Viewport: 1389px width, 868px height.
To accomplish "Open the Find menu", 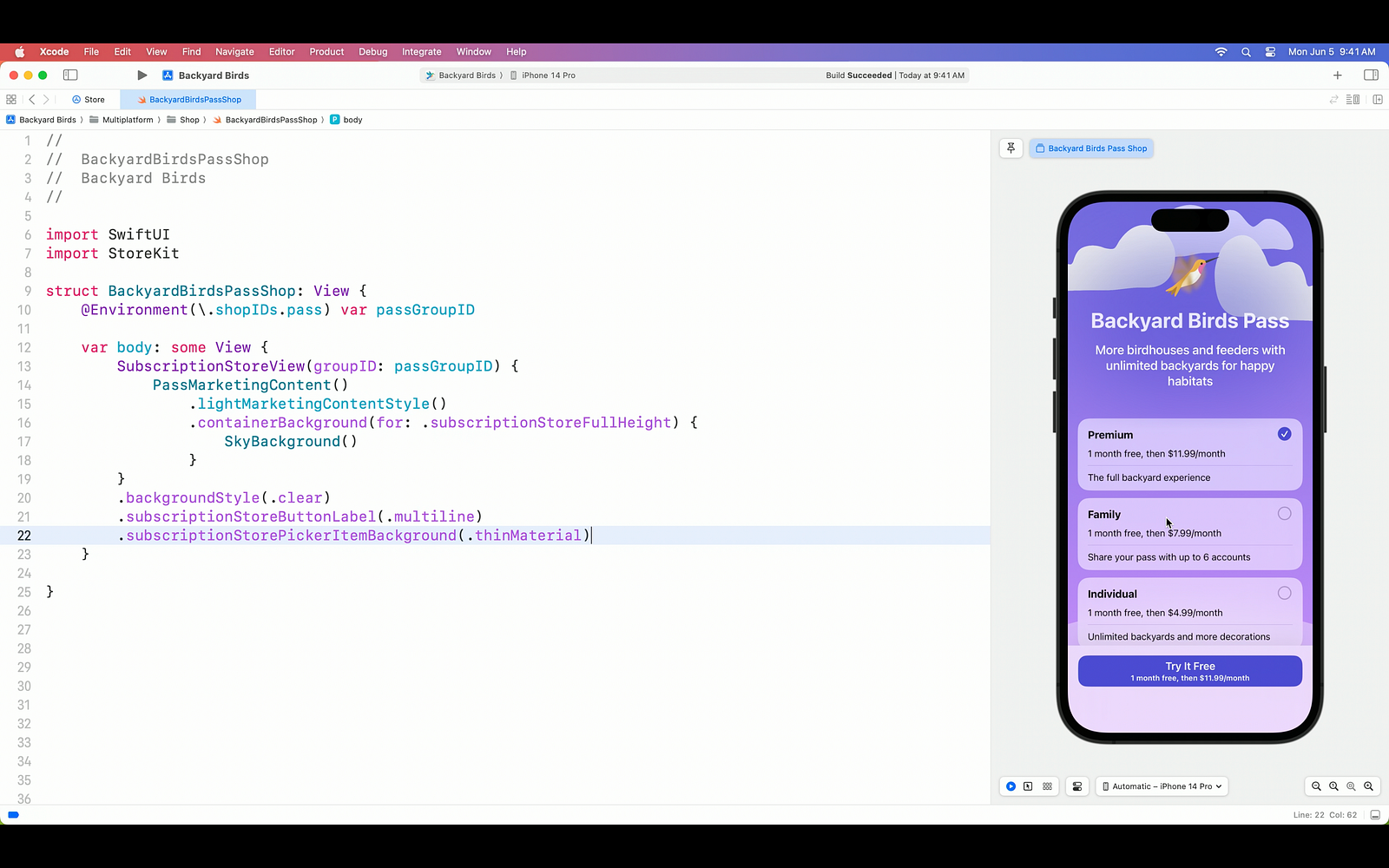I will [192, 52].
